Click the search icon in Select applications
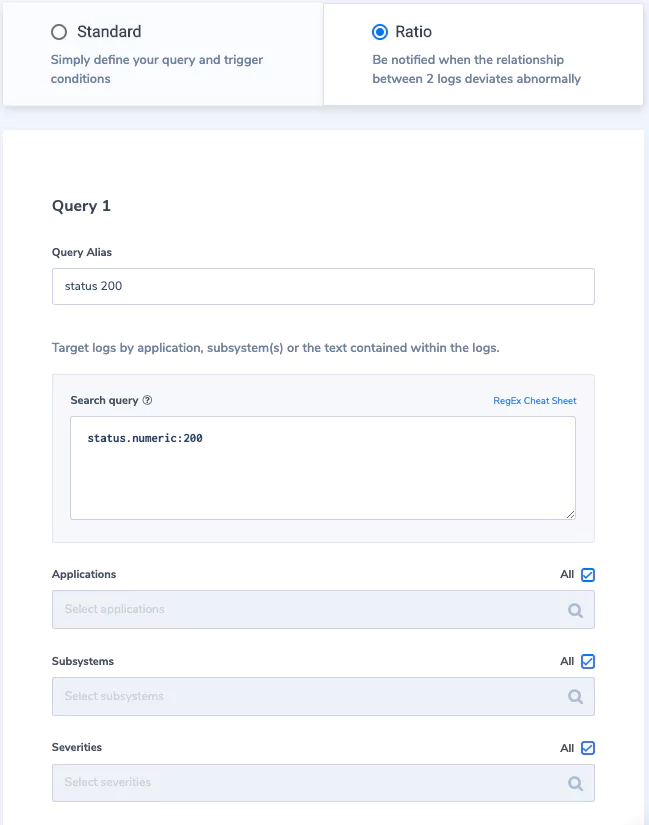This screenshot has width=649, height=825. click(575, 610)
